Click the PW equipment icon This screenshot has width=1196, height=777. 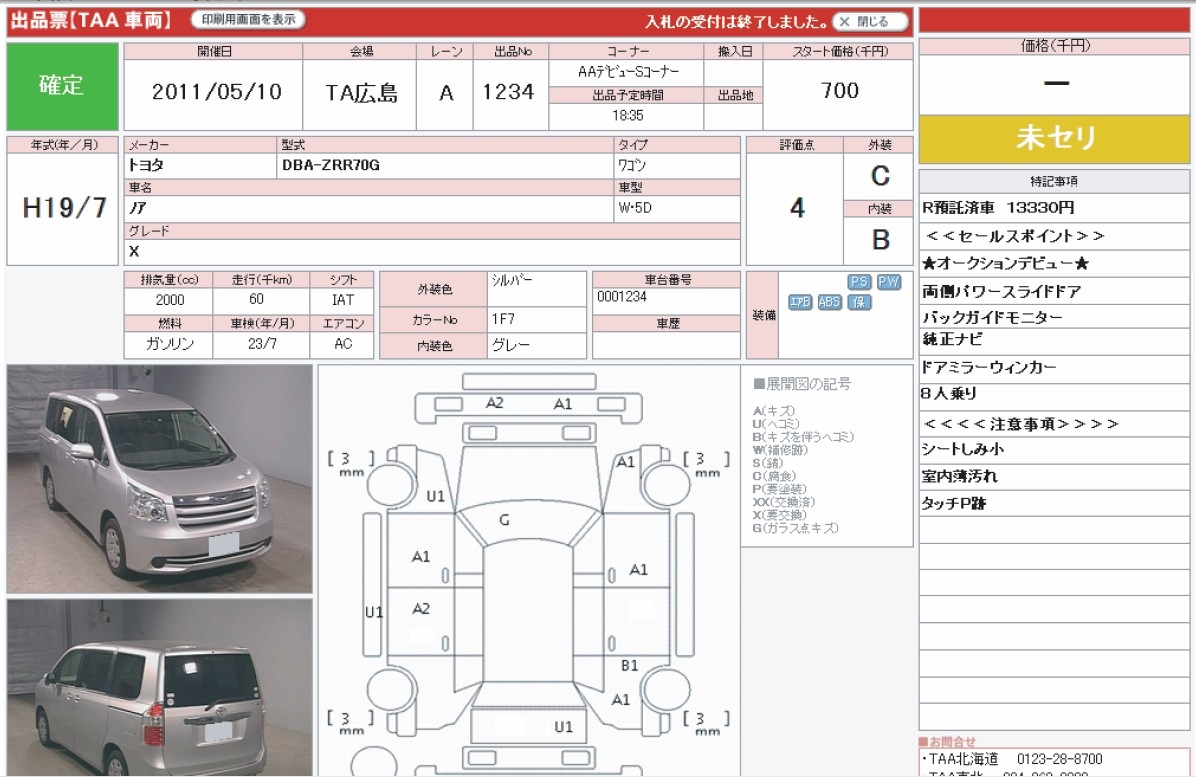click(889, 282)
